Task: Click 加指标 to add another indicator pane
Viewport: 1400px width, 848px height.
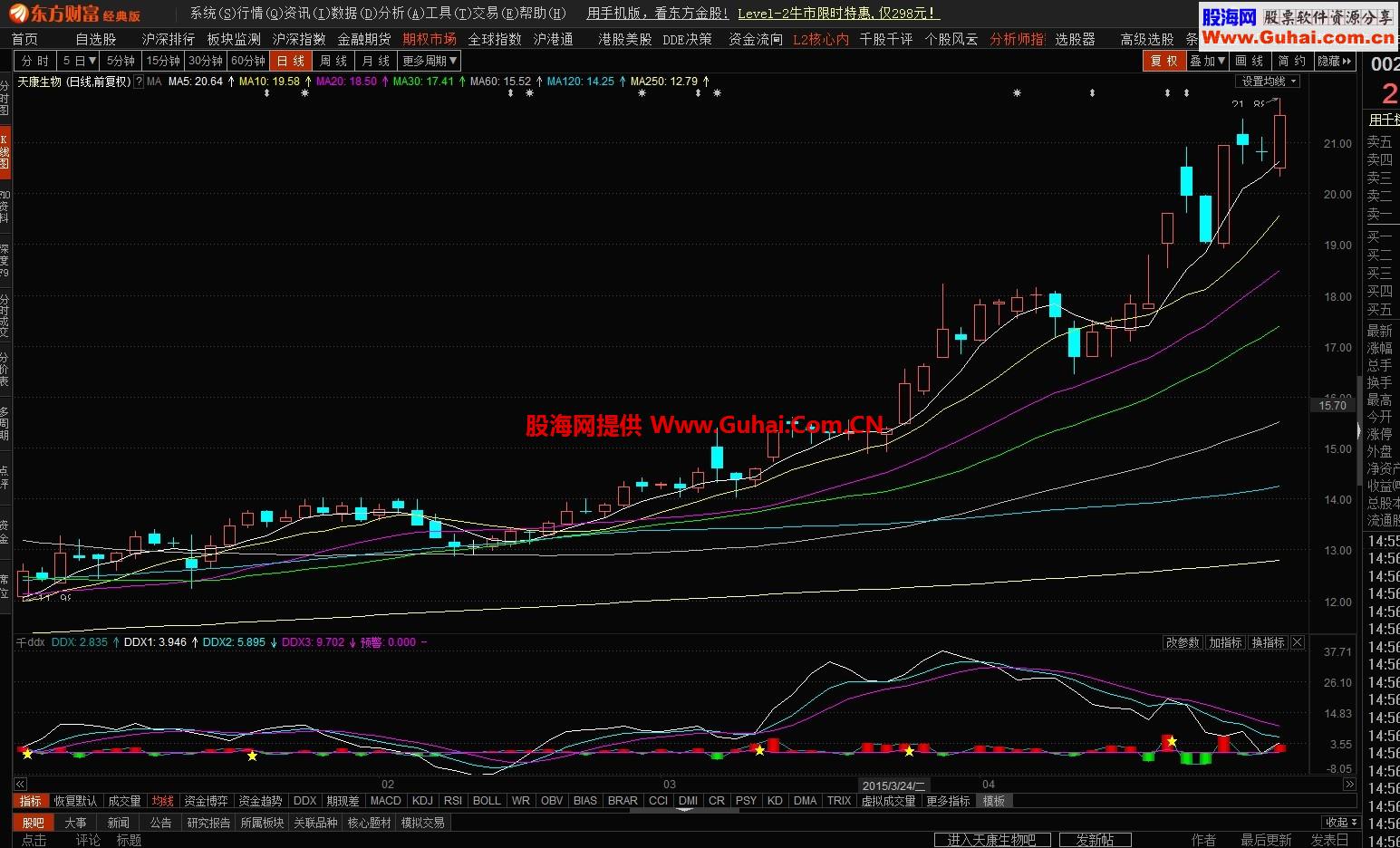Action: pos(1225,641)
